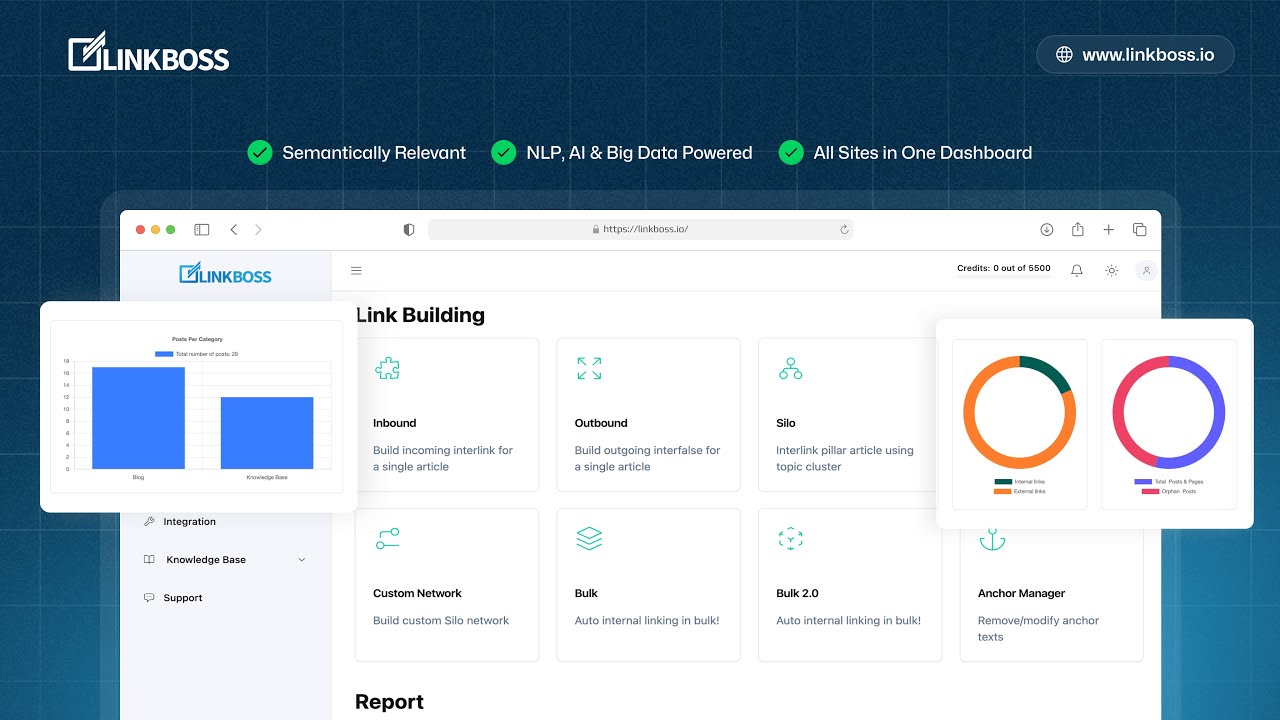Open the Outbound link building card

click(x=648, y=414)
